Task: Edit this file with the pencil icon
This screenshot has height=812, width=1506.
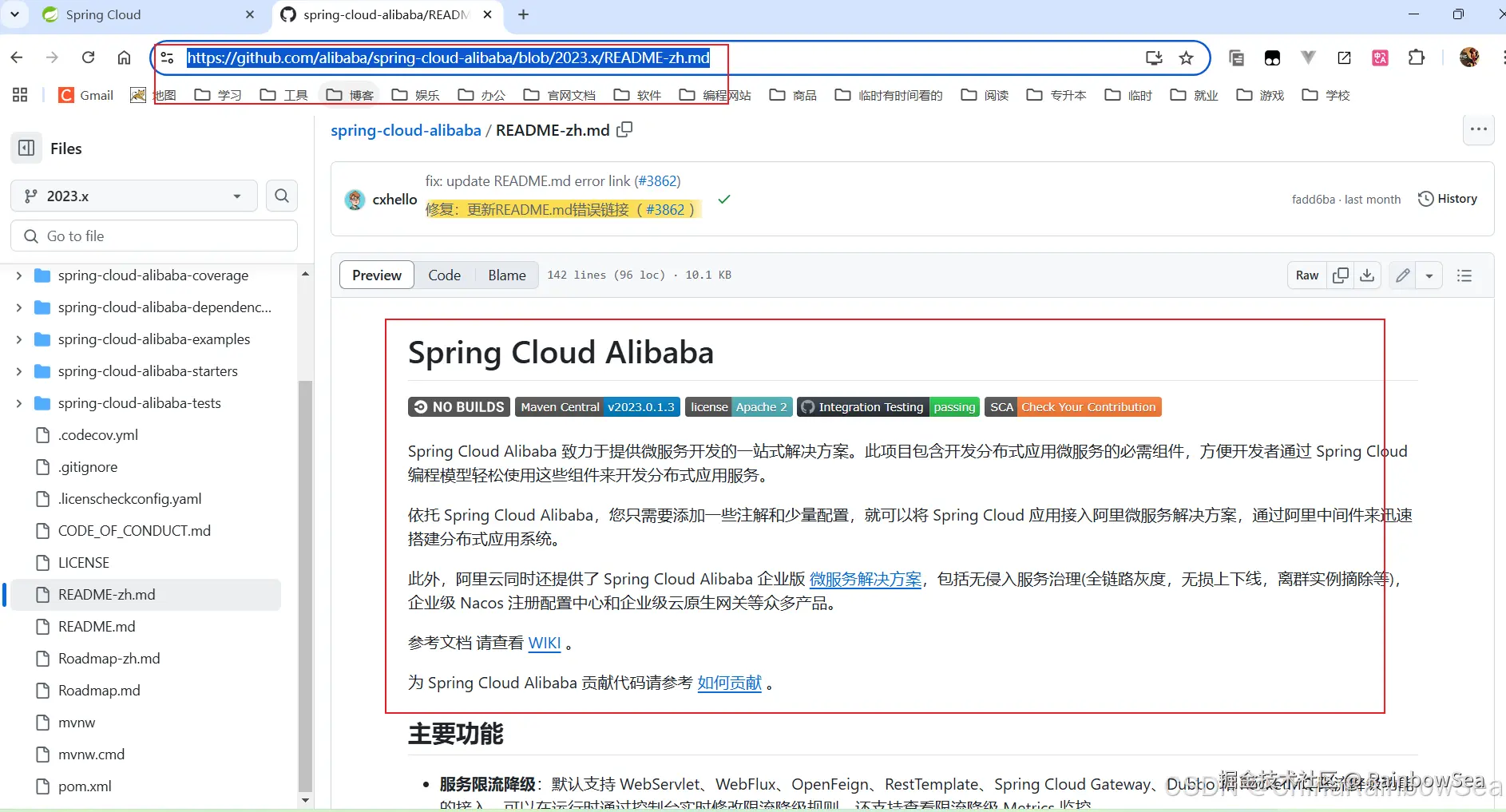Action: (x=1402, y=275)
